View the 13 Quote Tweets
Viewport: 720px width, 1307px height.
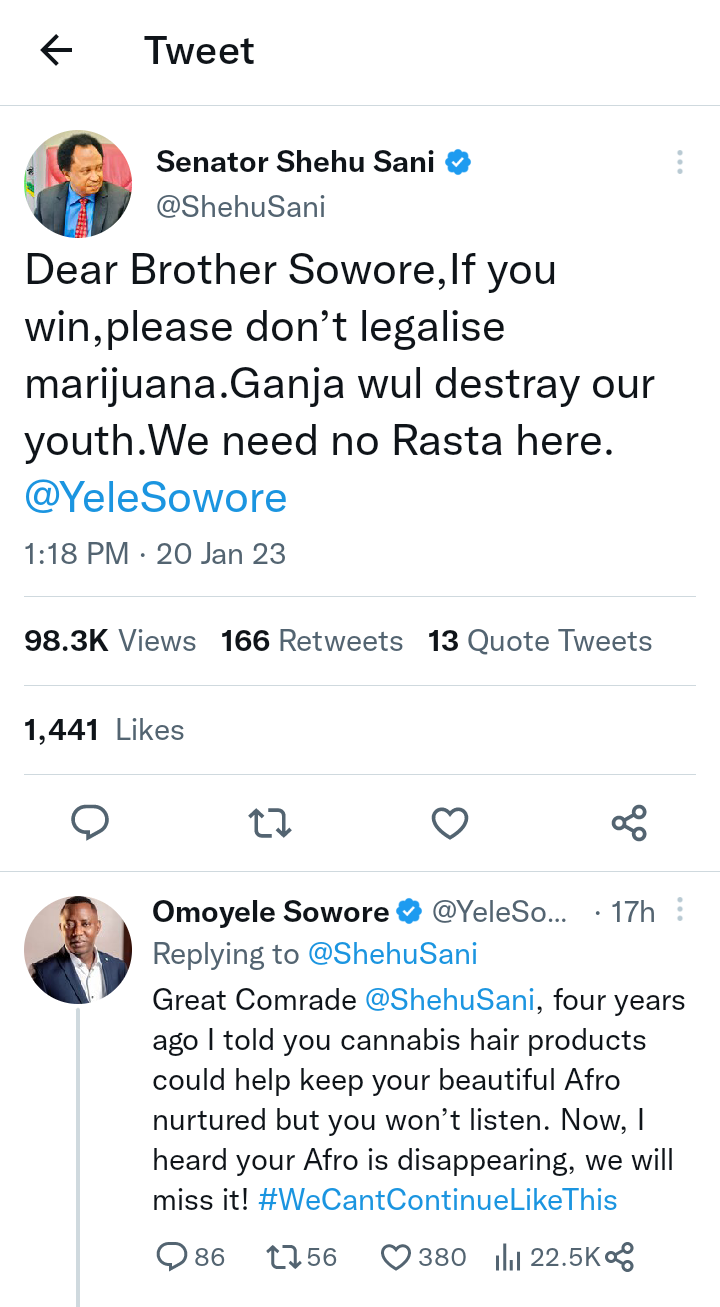(540, 641)
